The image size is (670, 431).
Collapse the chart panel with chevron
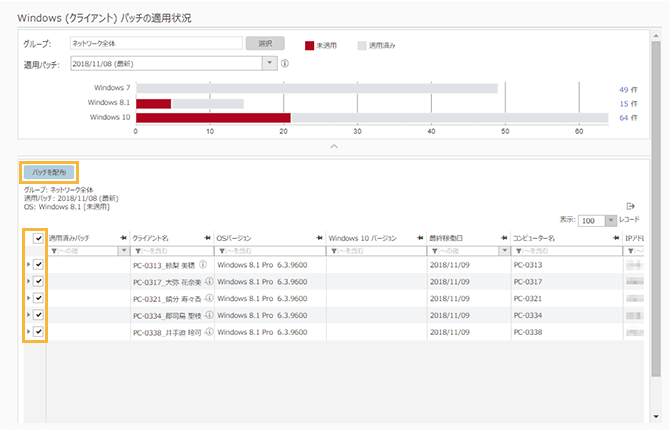click(334, 146)
